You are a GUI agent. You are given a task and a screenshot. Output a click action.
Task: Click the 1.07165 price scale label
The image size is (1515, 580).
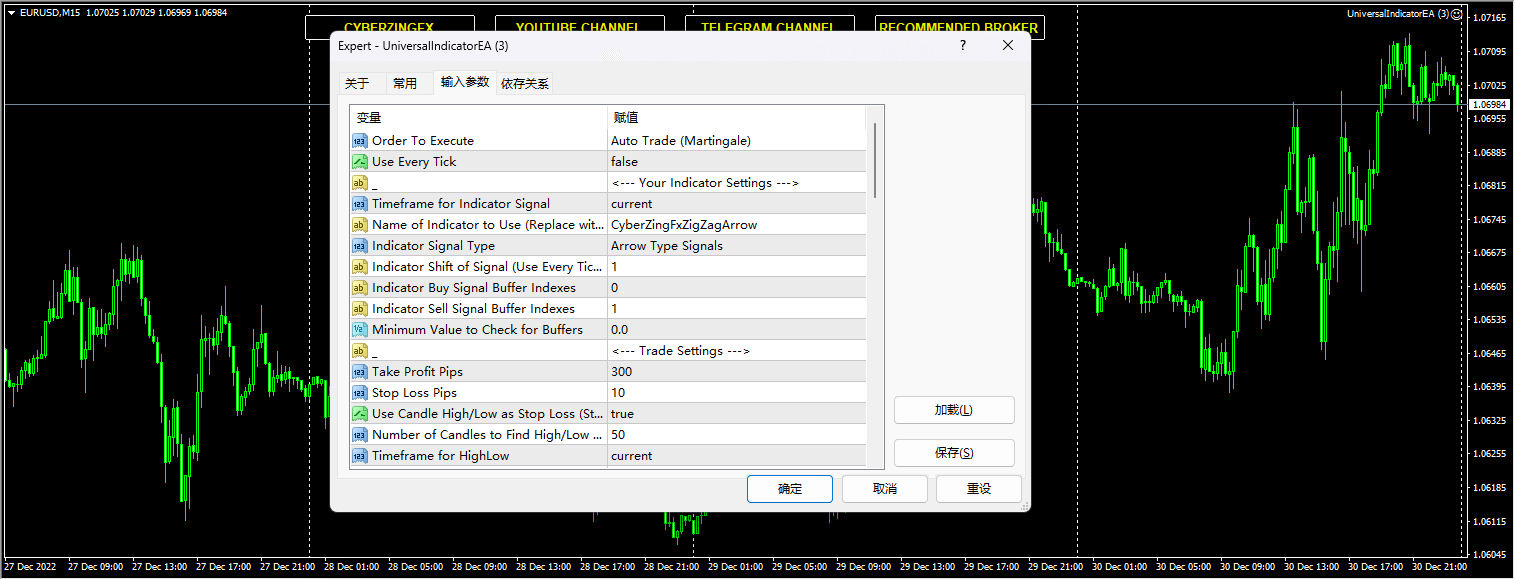[x=1492, y=18]
